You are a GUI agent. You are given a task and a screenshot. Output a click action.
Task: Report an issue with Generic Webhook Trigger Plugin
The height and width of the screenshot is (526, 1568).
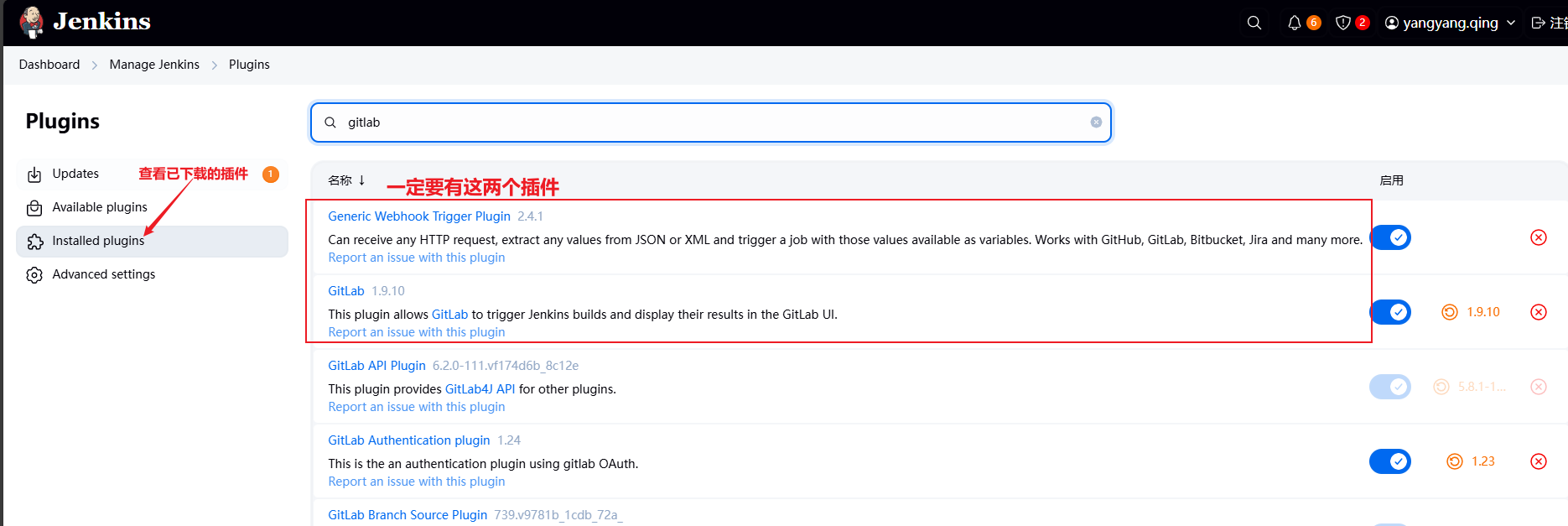417,258
